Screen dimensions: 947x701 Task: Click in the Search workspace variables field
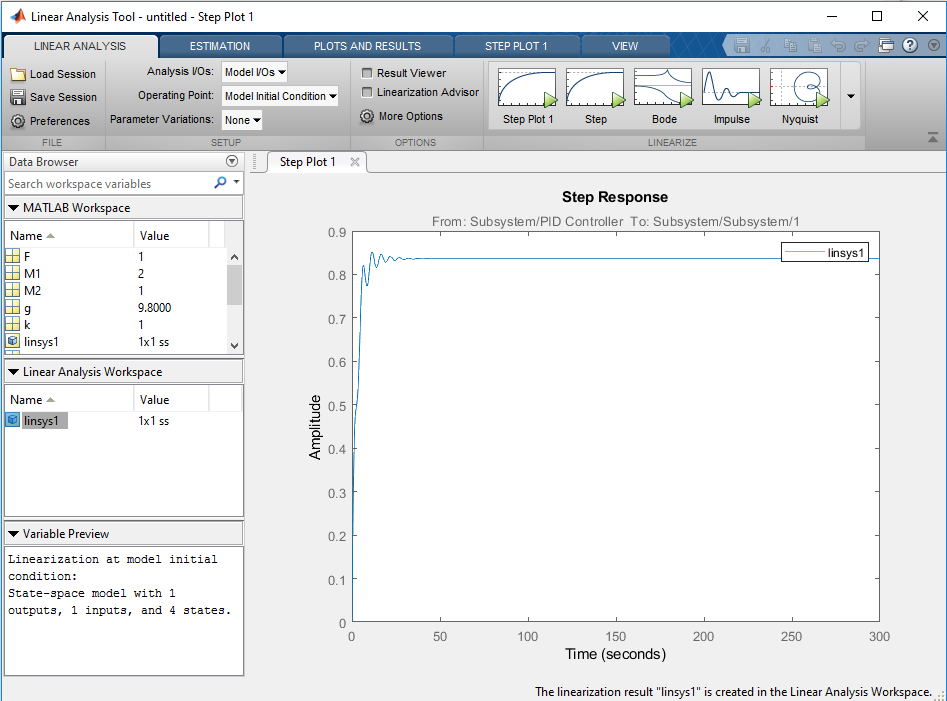click(109, 184)
